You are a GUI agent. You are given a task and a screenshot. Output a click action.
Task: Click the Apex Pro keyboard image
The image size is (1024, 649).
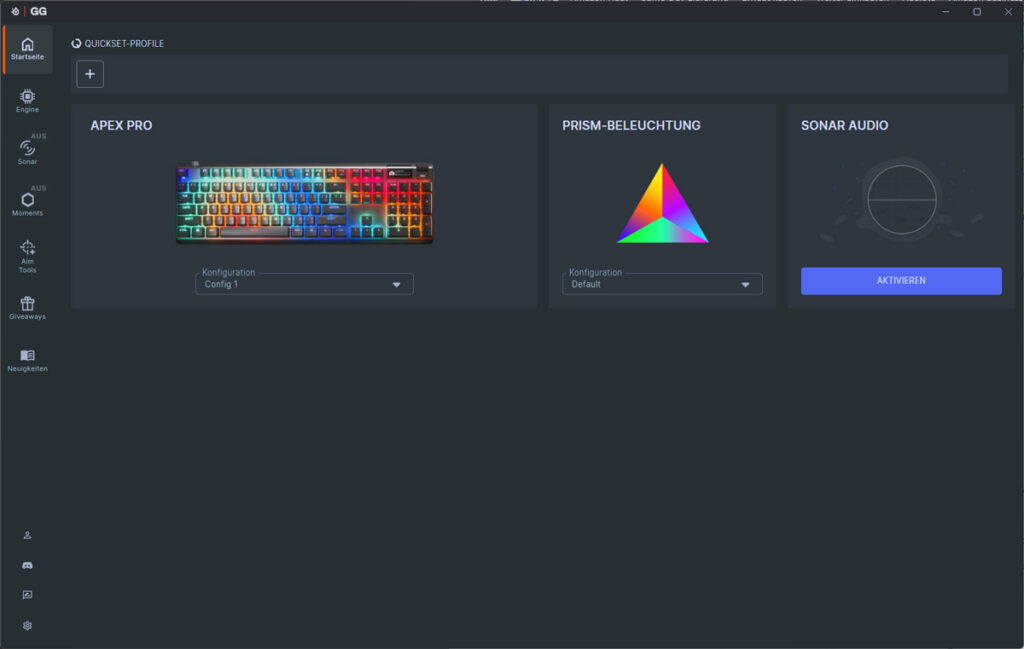tap(304, 203)
